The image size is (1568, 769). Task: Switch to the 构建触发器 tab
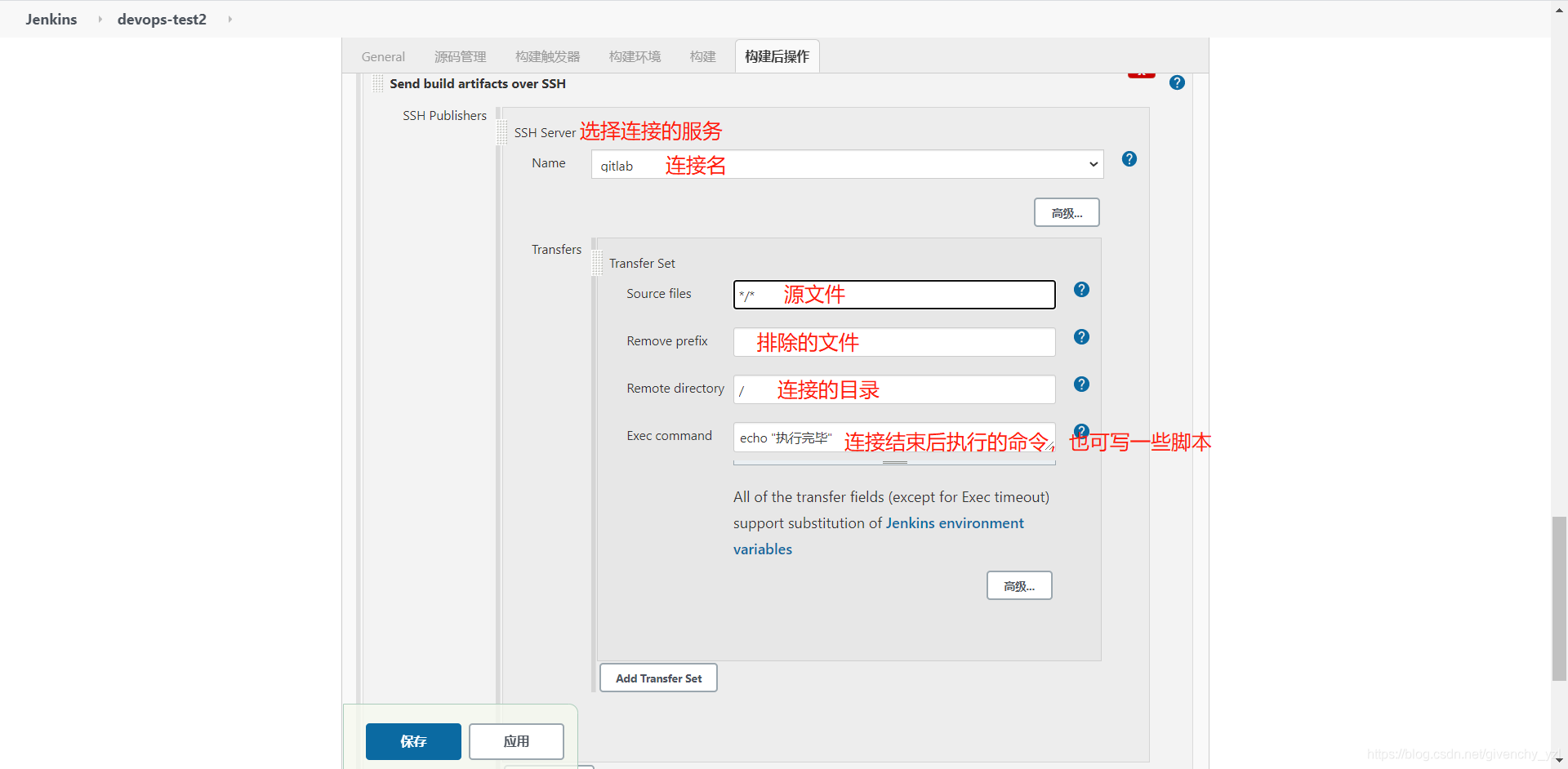[547, 56]
